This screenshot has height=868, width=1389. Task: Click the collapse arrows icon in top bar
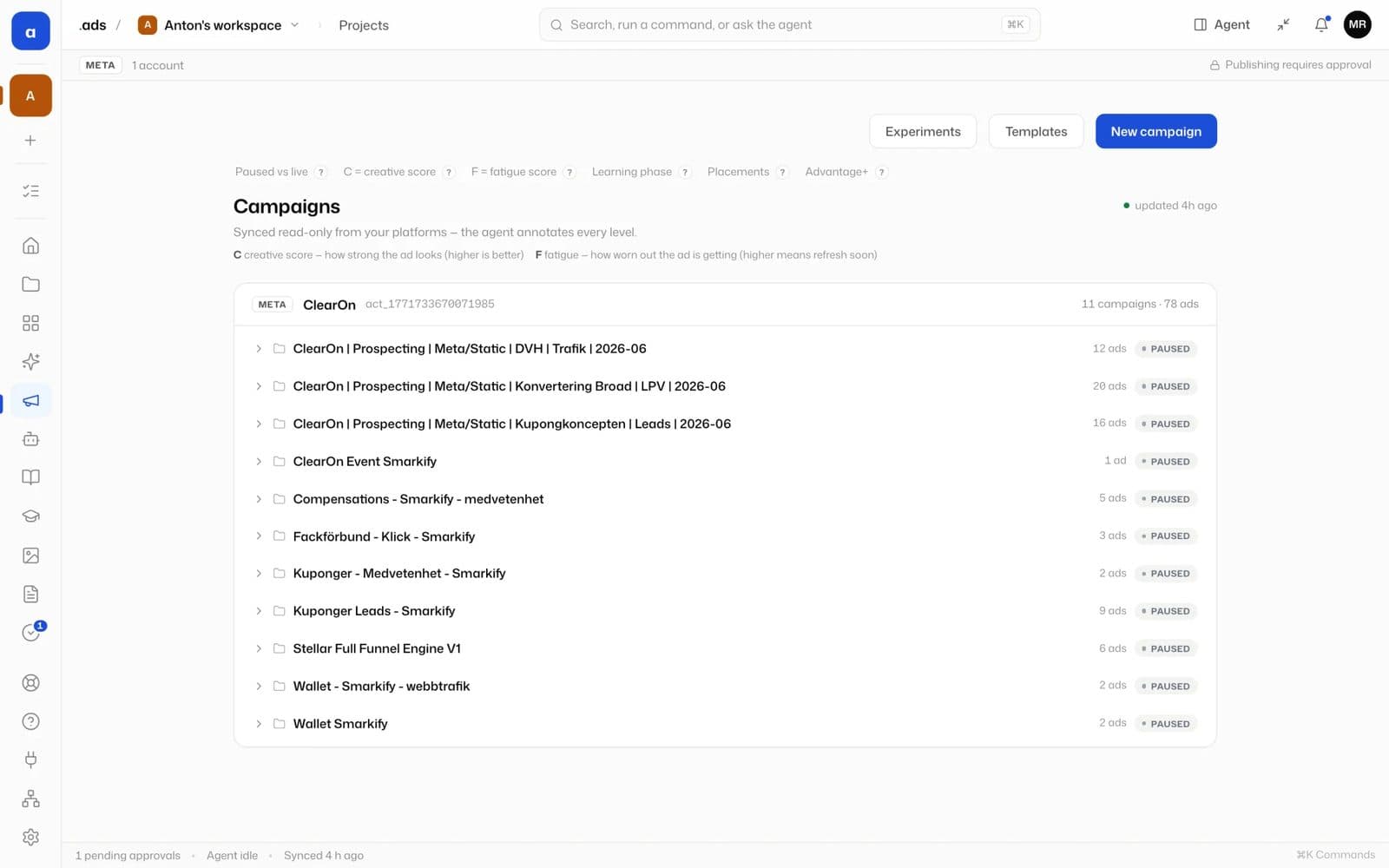[1283, 24]
